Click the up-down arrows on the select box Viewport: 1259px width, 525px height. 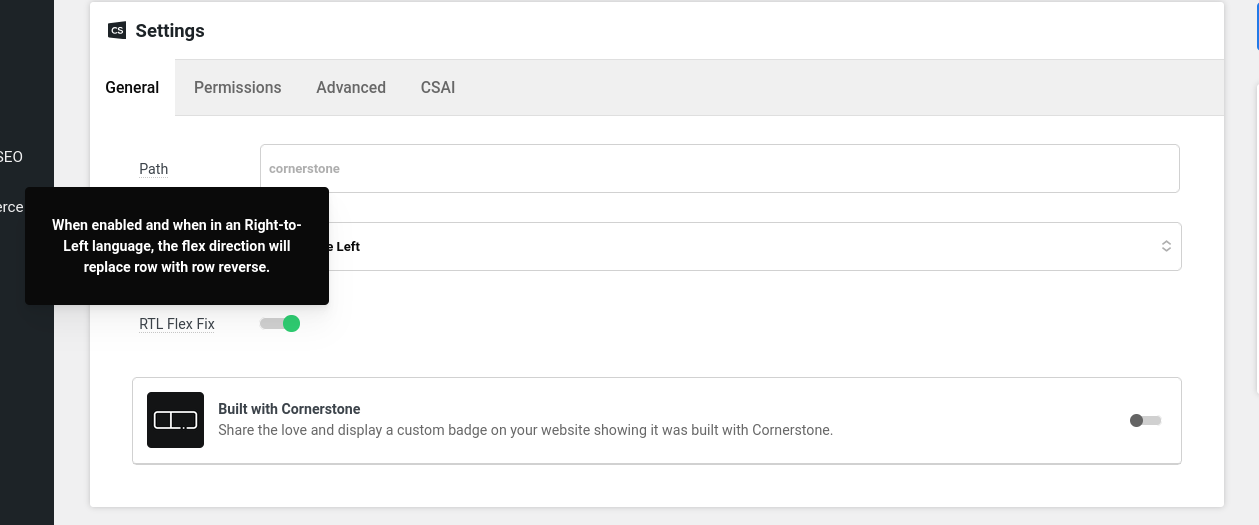(x=1166, y=246)
